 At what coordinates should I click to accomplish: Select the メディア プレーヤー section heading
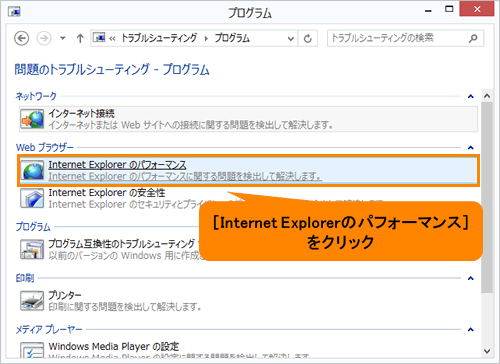[x=49, y=330]
